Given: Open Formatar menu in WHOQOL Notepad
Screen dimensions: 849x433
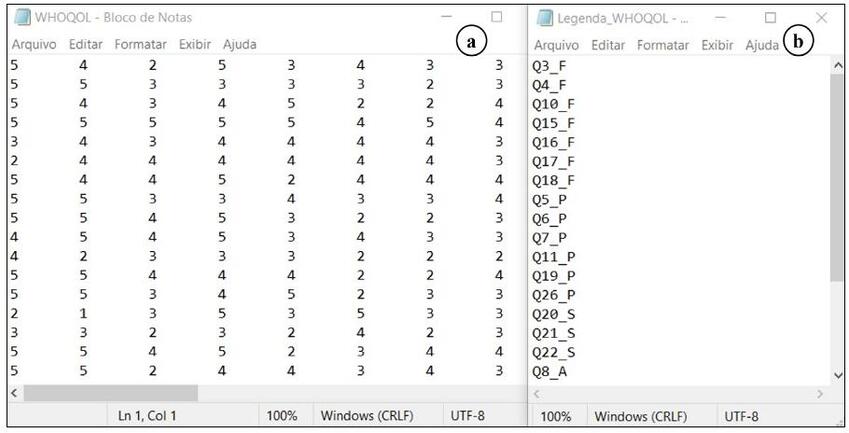Looking at the screenshot, I should pyautogui.click(x=141, y=44).
